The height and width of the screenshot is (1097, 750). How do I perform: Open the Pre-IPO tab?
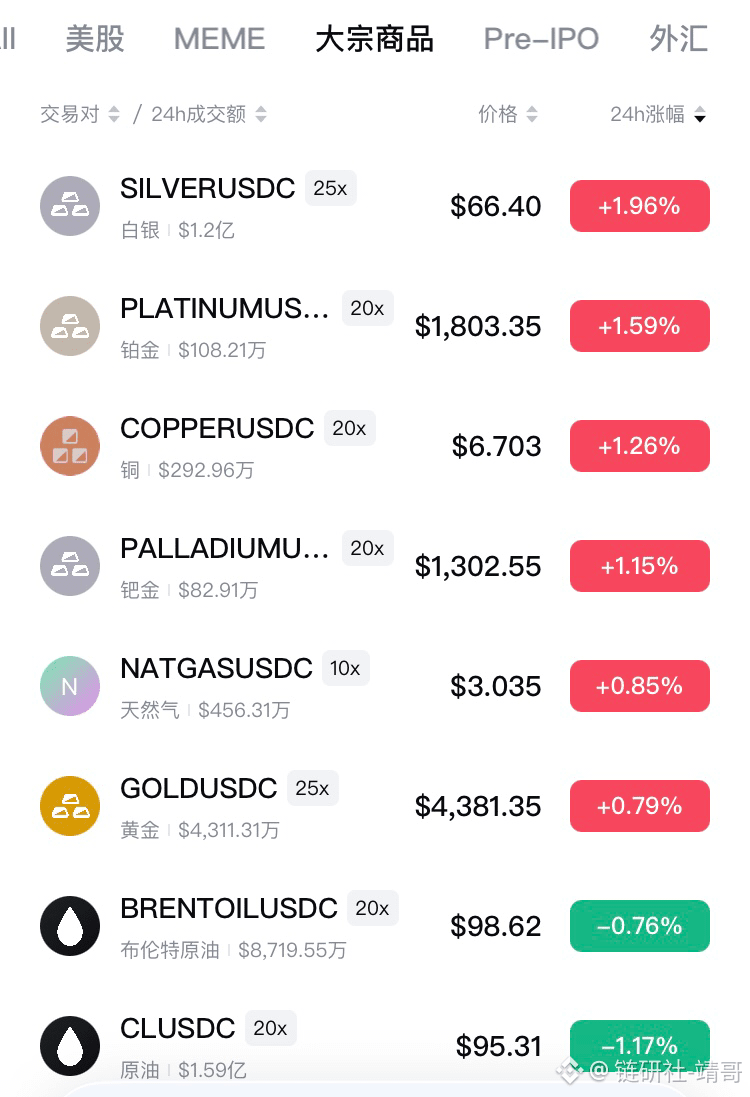coord(542,38)
